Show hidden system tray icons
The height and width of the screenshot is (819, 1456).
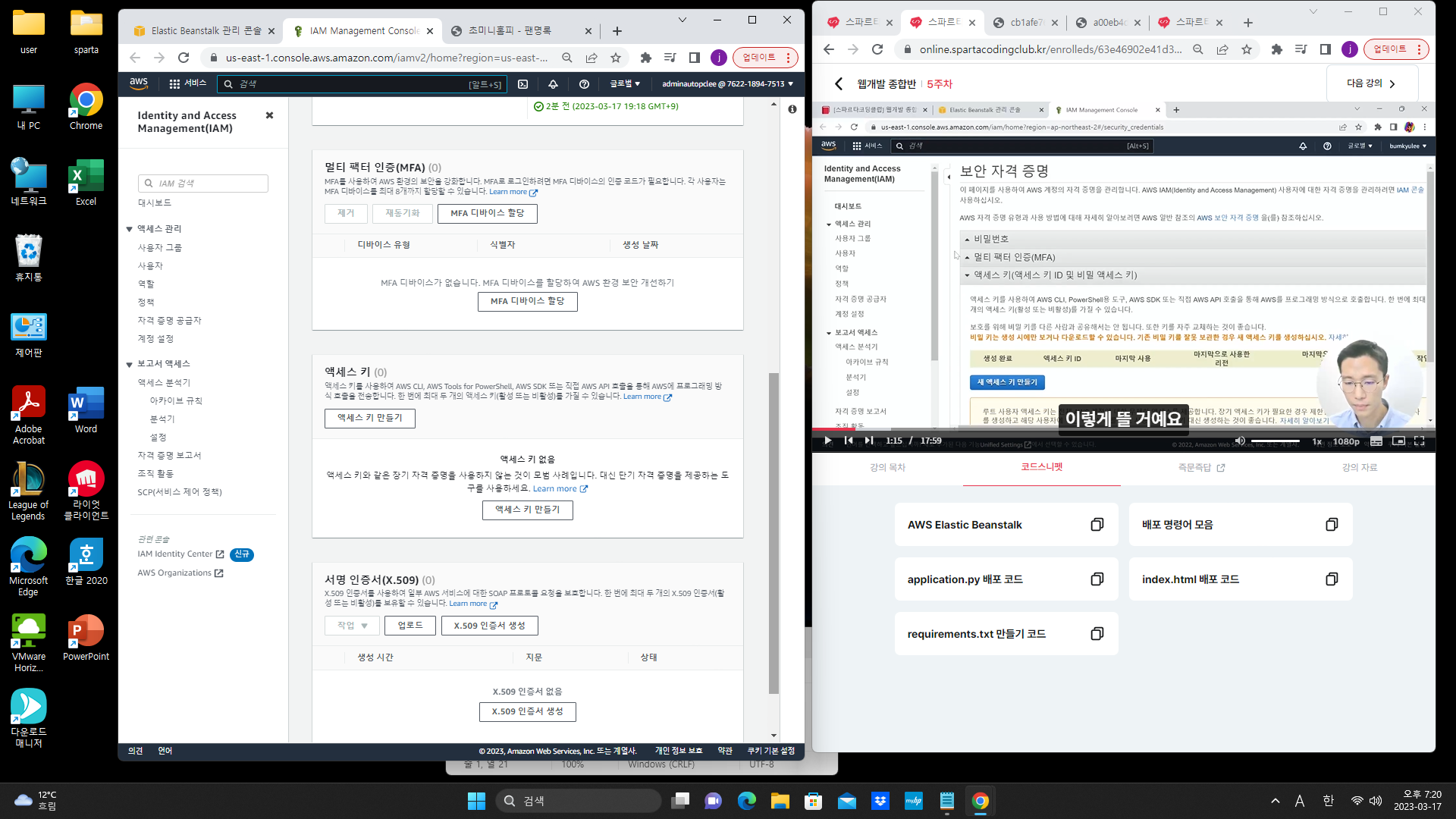click(1275, 801)
